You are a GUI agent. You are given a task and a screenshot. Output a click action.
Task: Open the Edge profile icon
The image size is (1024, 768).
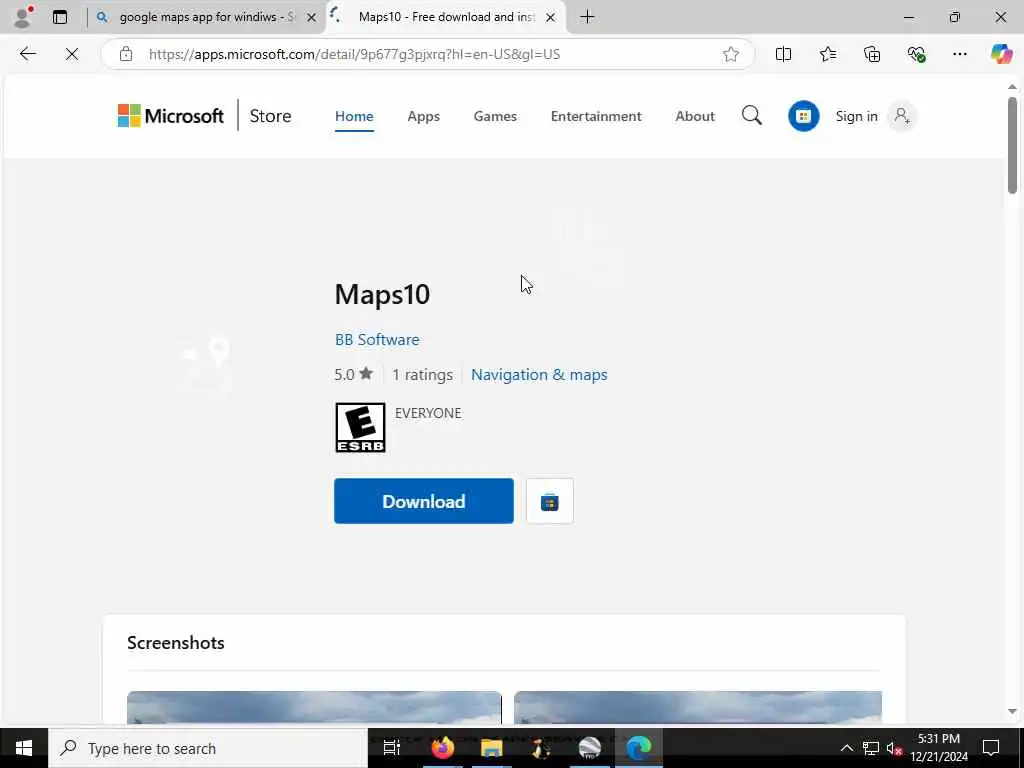pos(23,17)
